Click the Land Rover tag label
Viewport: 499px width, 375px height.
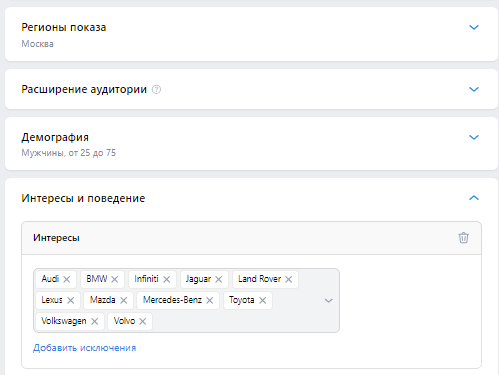(x=259, y=279)
